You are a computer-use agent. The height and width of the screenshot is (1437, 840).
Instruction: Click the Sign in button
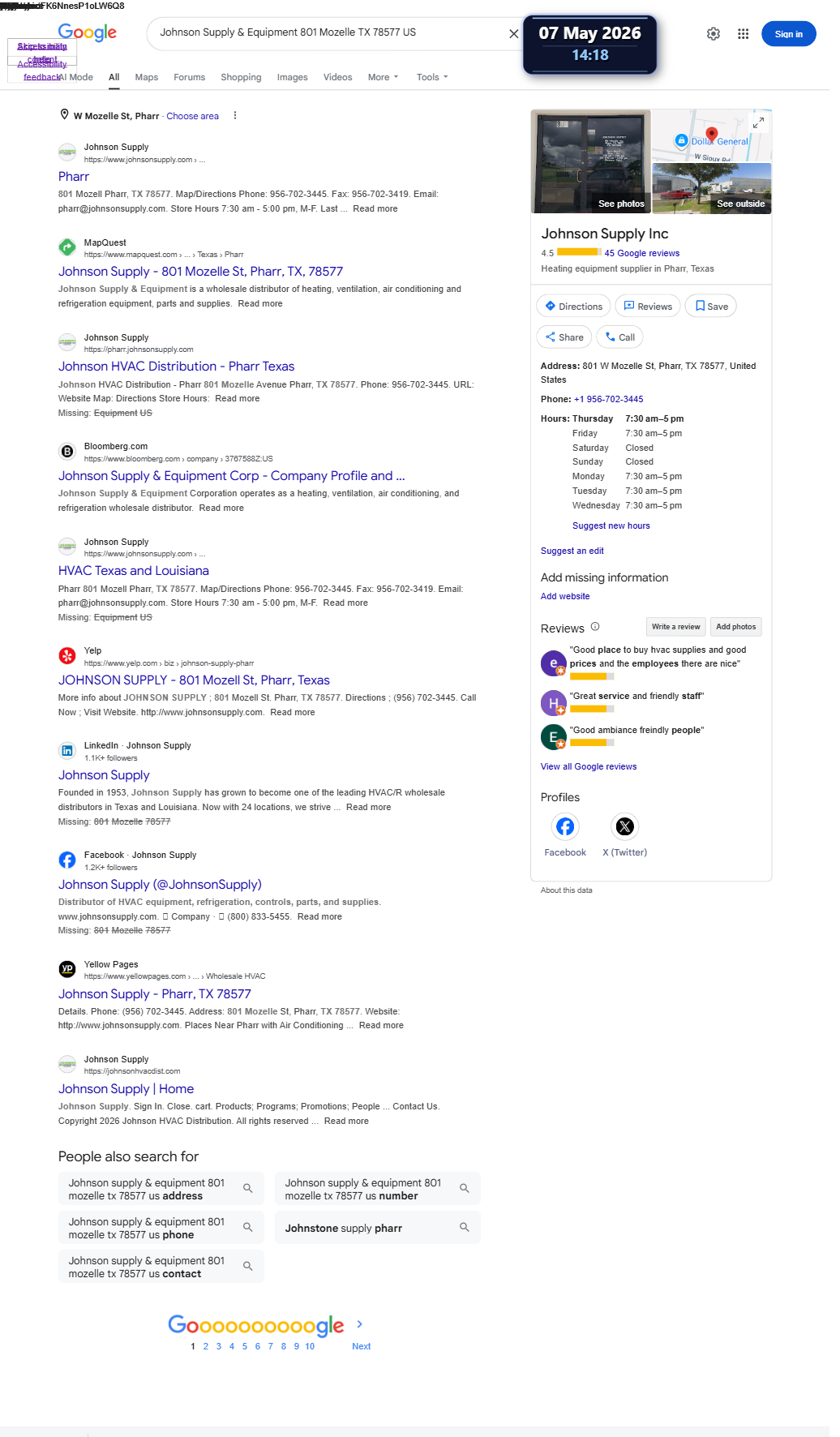[788, 34]
